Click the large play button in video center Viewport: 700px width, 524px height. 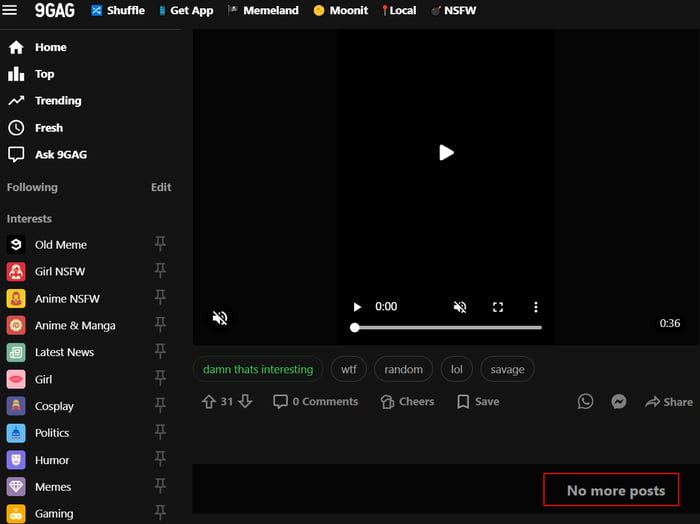tap(446, 153)
